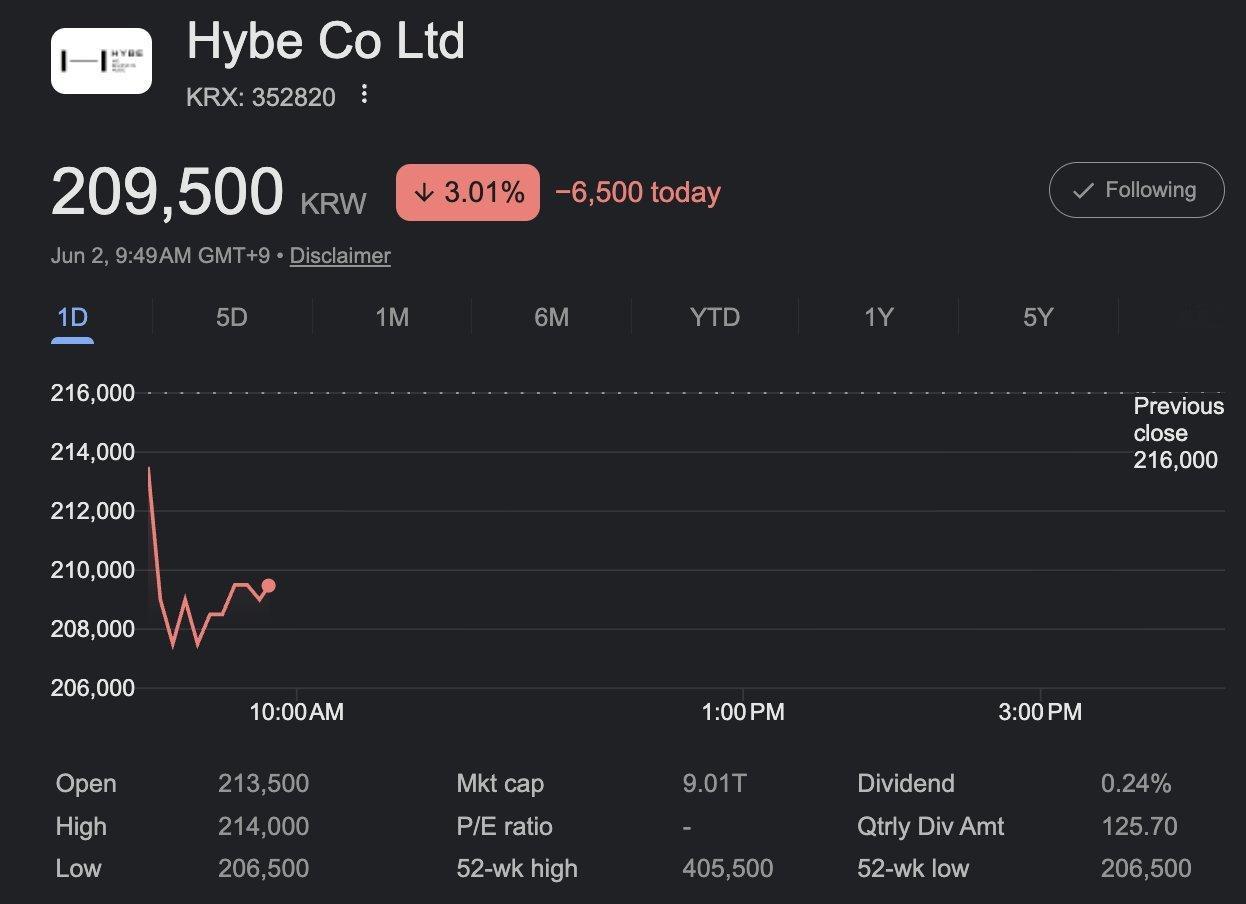Screen dimensions: 1246x904
Task: Click the Jun 2, 9:49 AM timestamp
Action: 160,256
